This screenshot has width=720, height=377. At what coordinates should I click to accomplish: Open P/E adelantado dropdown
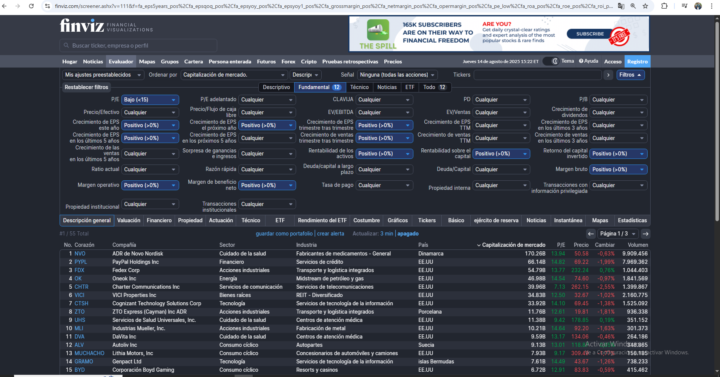click(267, 100)
